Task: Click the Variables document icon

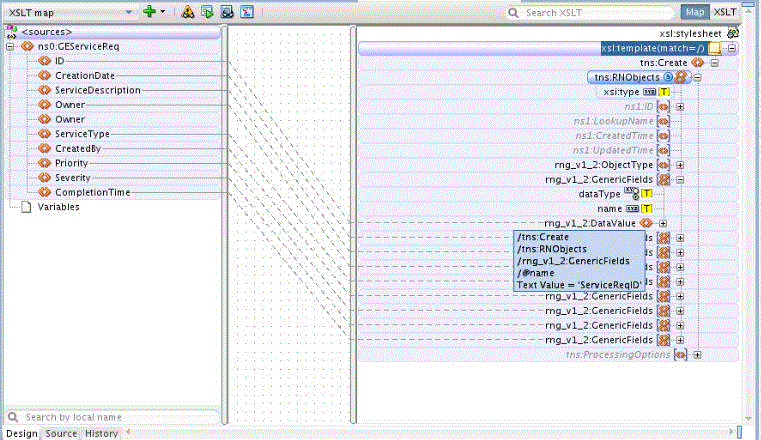Action: pyautogui.click(x=26, y=207)
